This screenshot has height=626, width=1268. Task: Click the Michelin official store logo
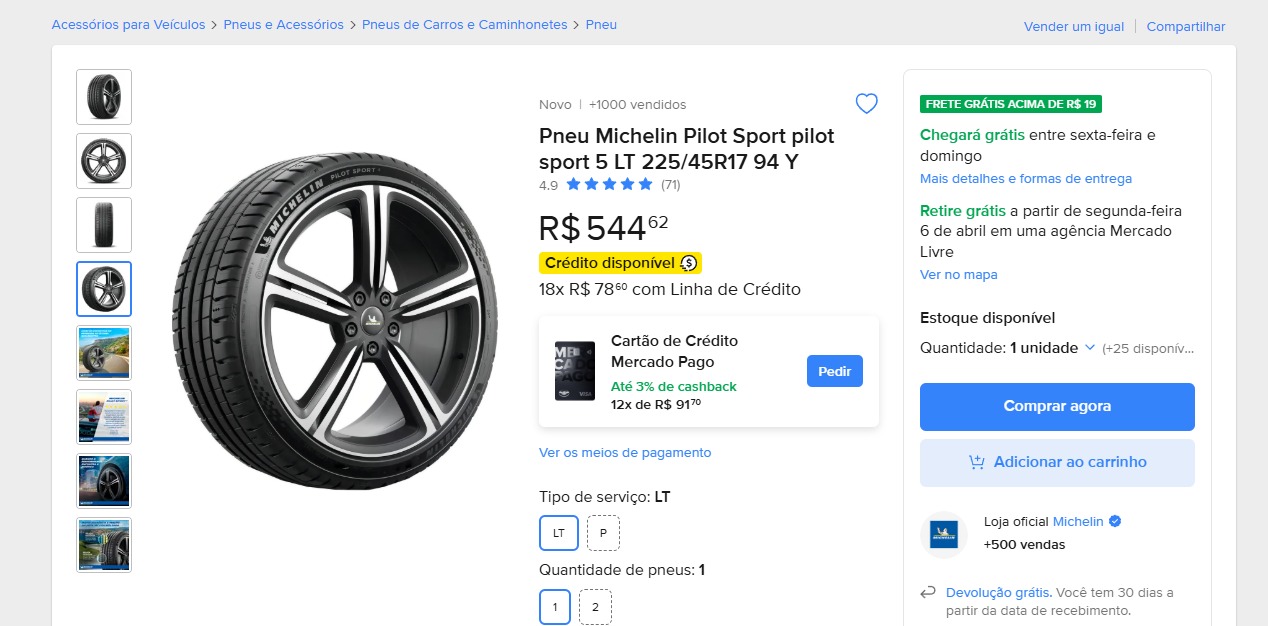pyautogui.click(x=944, y=534)
